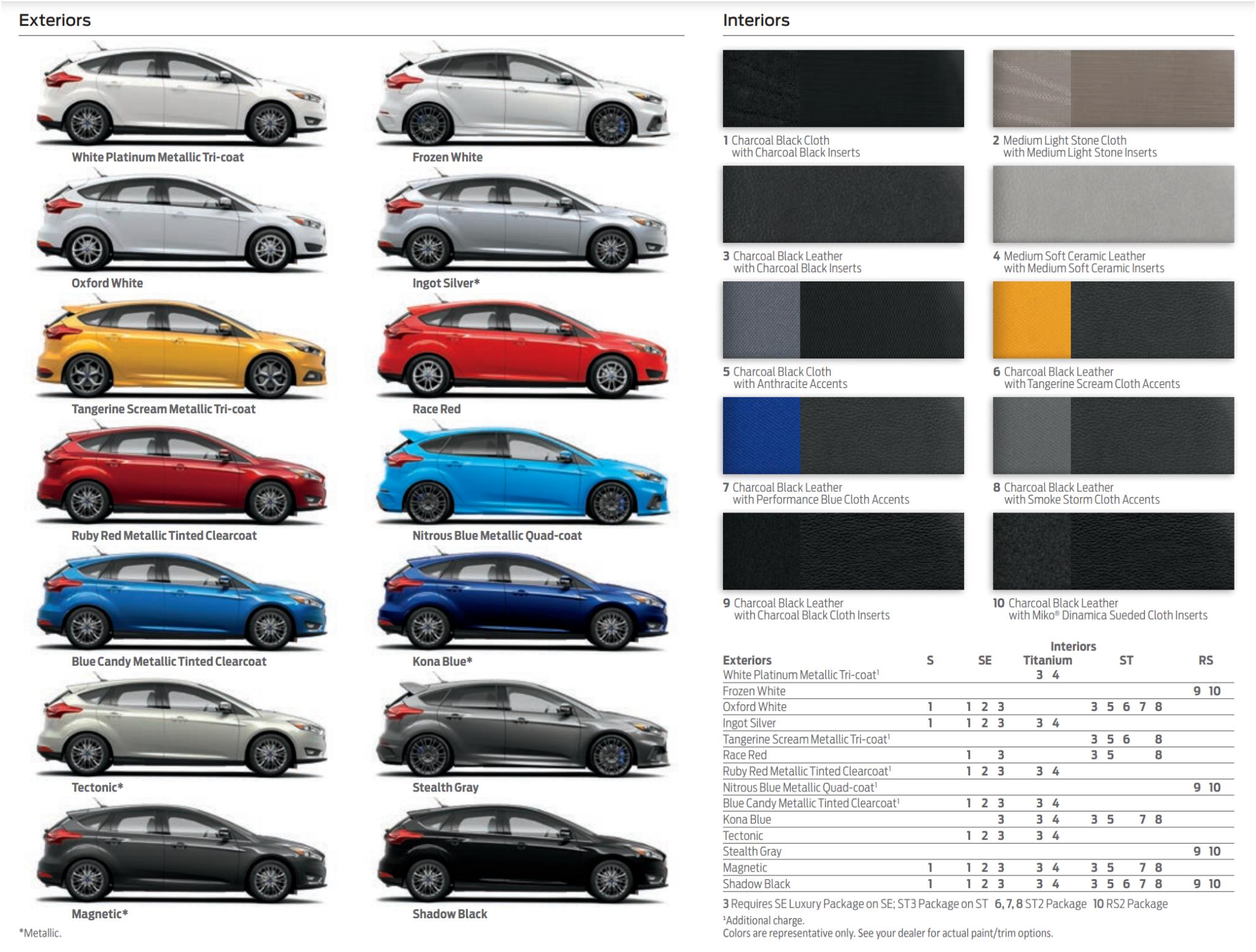Pick interior swatch 3 Charcoal Black Leather
Viewport: 1256px width, 952px height.
(x=843, y=204)
